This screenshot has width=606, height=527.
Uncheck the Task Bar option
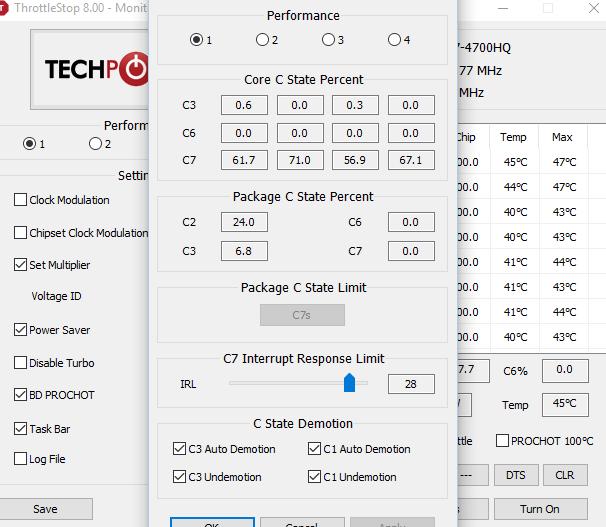pyautogui.click(x=20, y=428)
